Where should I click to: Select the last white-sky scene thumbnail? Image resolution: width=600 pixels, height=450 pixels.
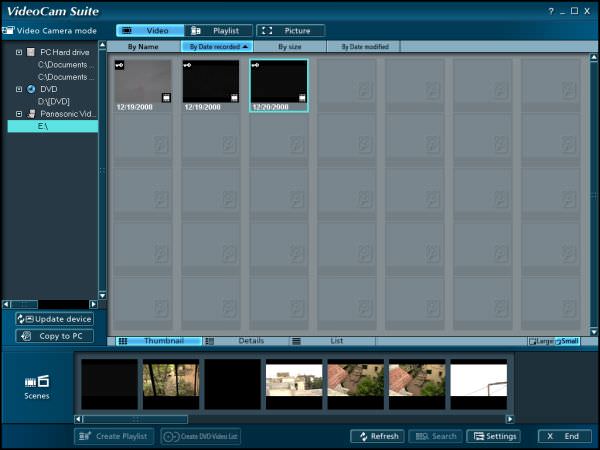tap(479, 384)
